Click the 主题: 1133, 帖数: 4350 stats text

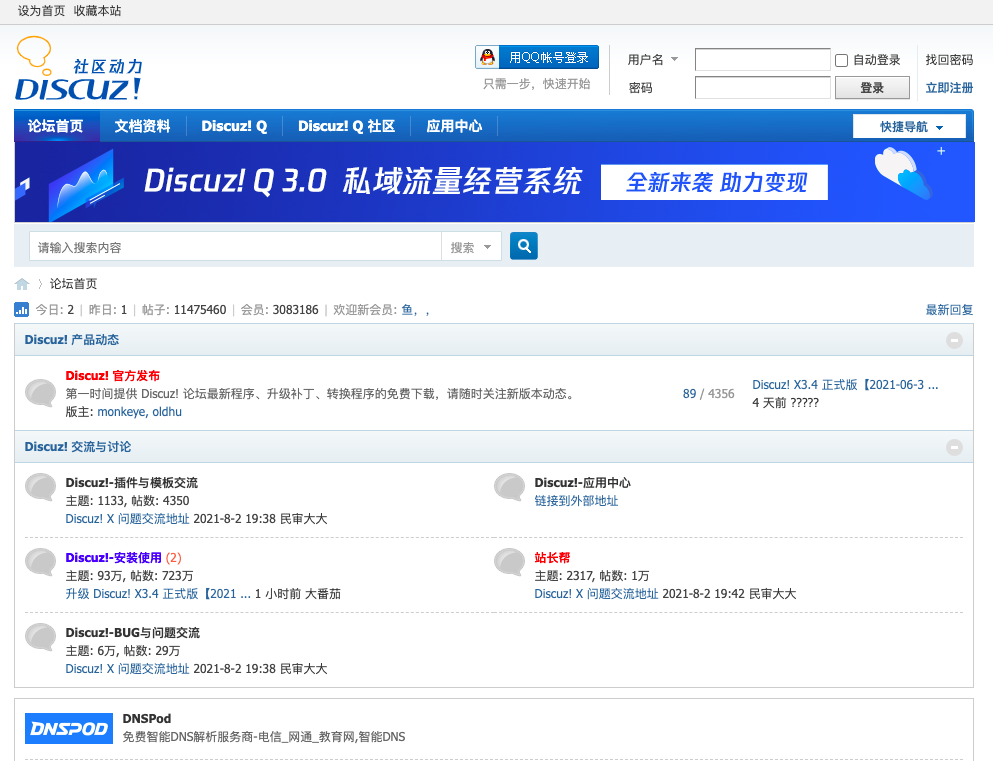tap(127, 501)
